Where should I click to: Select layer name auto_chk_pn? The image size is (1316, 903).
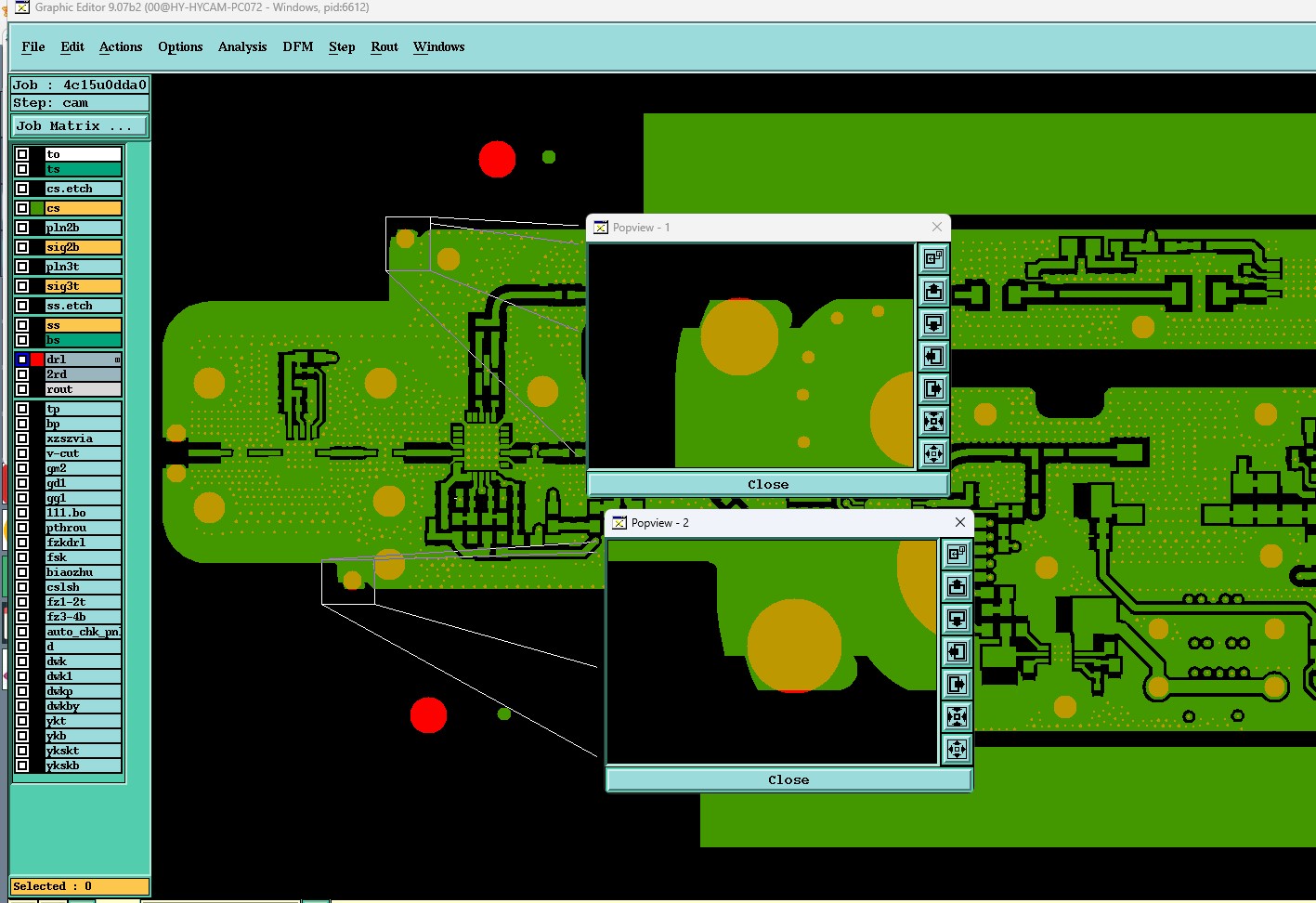(x=84, y=632)
